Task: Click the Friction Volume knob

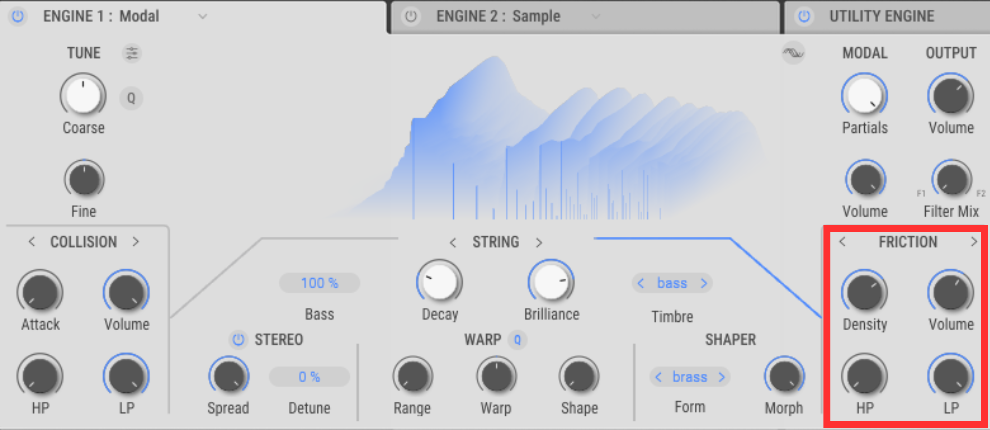Action: [x=951, y=292]
